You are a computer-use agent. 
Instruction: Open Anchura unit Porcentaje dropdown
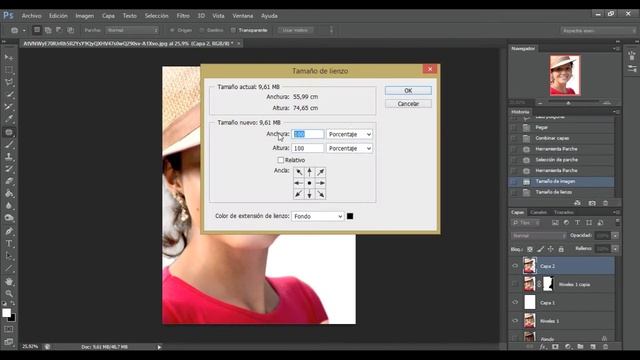tap(349, 134)
